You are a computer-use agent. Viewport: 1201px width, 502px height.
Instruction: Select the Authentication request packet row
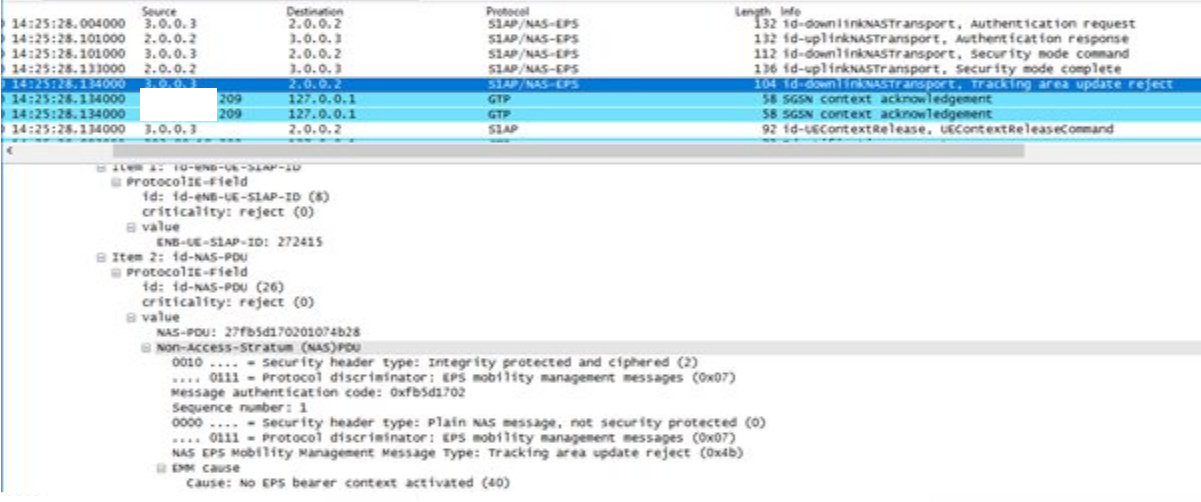point(600,23)
